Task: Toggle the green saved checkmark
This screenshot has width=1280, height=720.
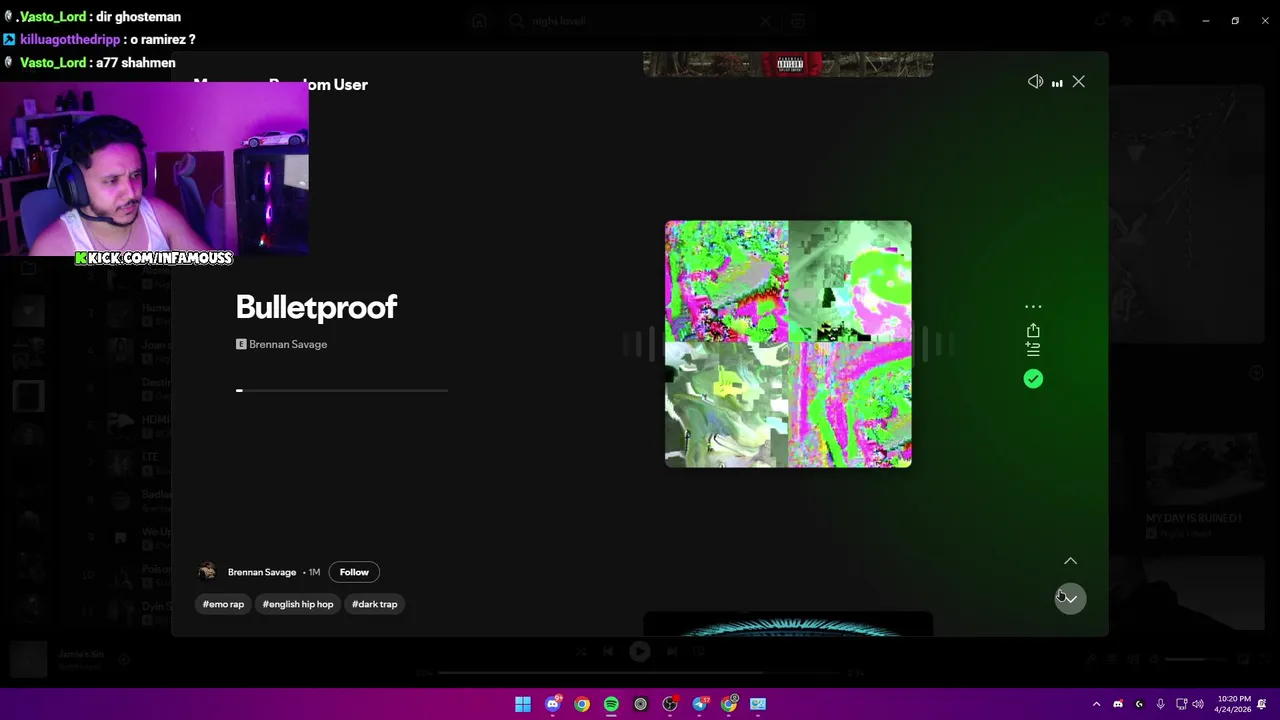Action: 1033,379
